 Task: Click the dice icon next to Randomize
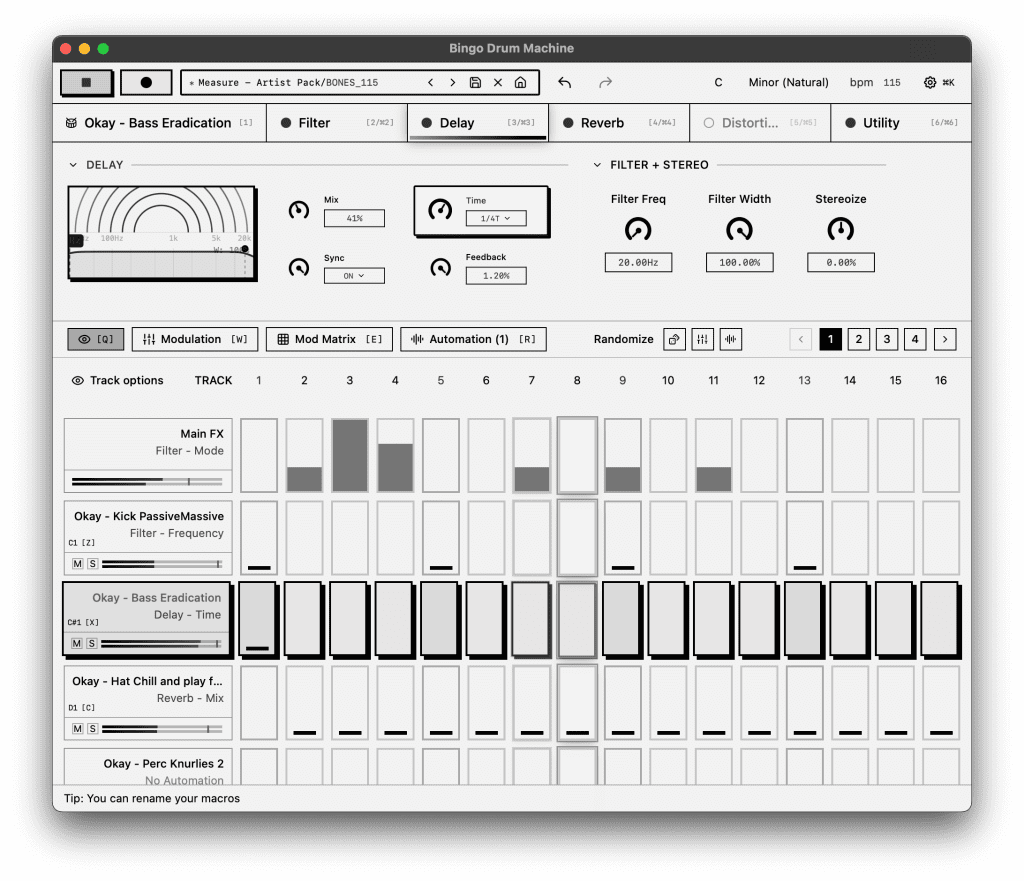[x=672, y=339]
